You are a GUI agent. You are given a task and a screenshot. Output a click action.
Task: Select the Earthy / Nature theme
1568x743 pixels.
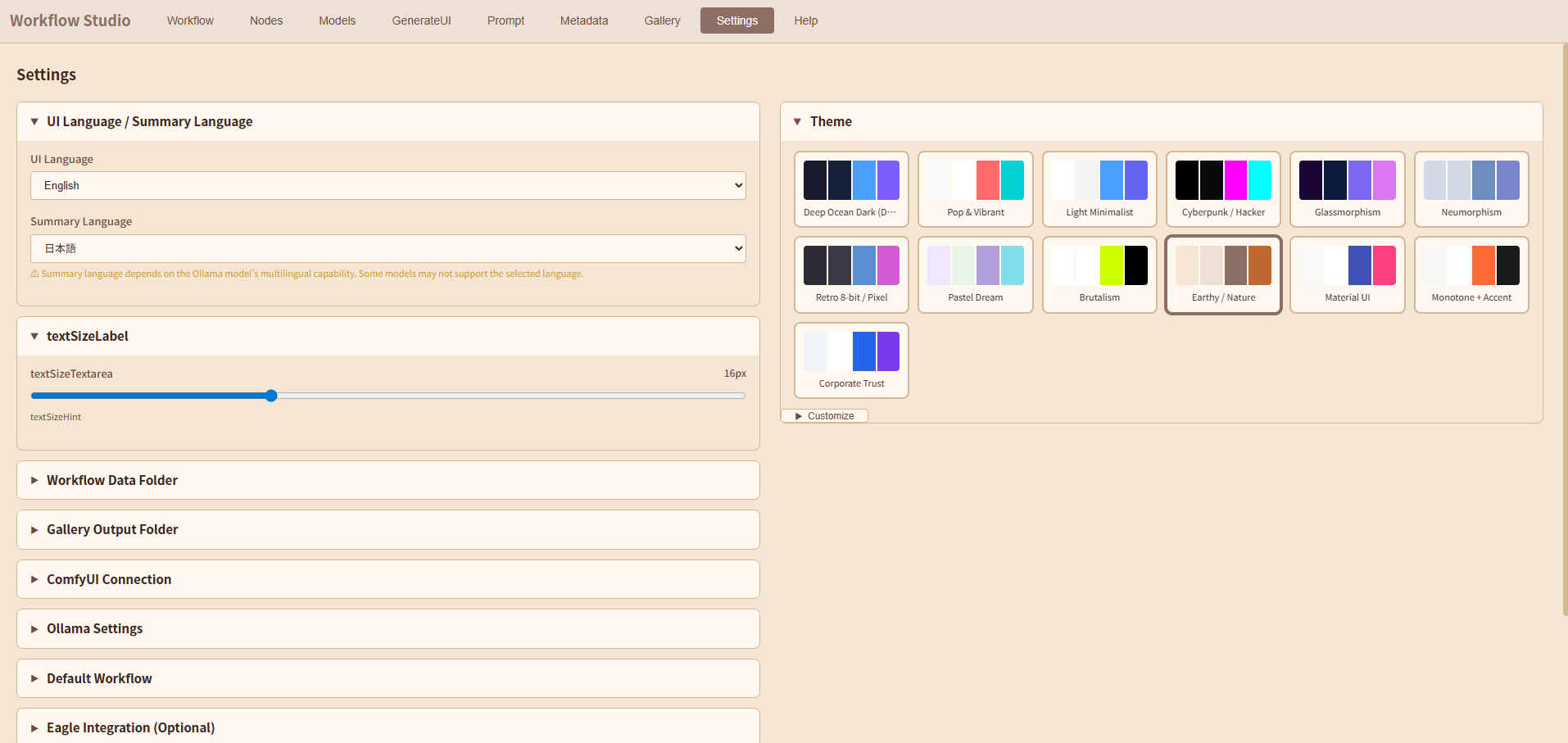click(x=1223, y=274)
